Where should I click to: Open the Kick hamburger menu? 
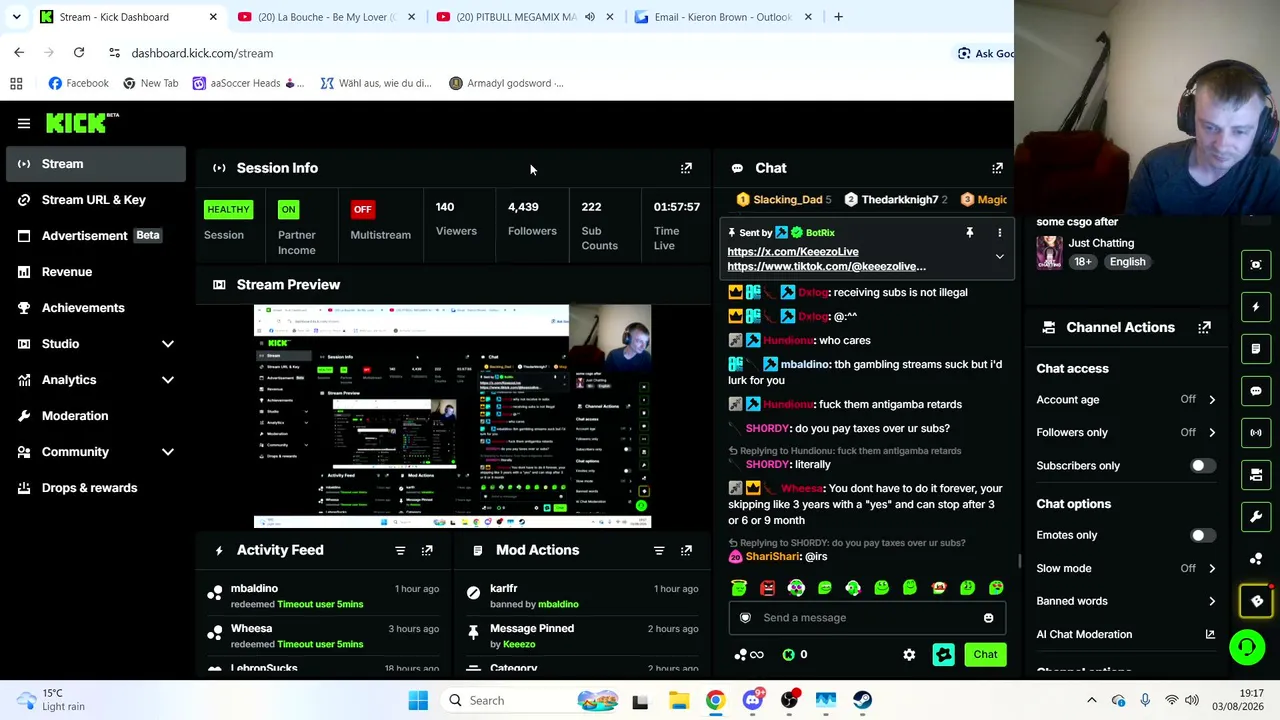tap(24, 123)
